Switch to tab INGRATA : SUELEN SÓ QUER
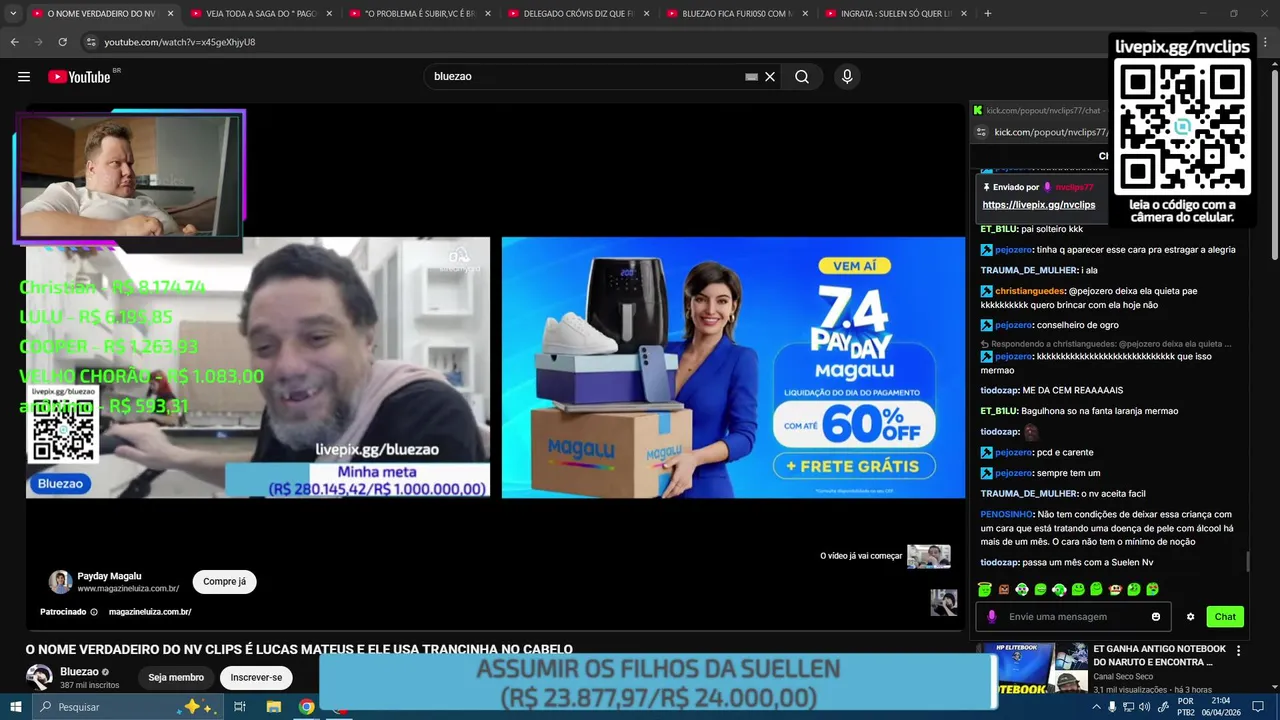The image size is (1280, 720). 895,14
